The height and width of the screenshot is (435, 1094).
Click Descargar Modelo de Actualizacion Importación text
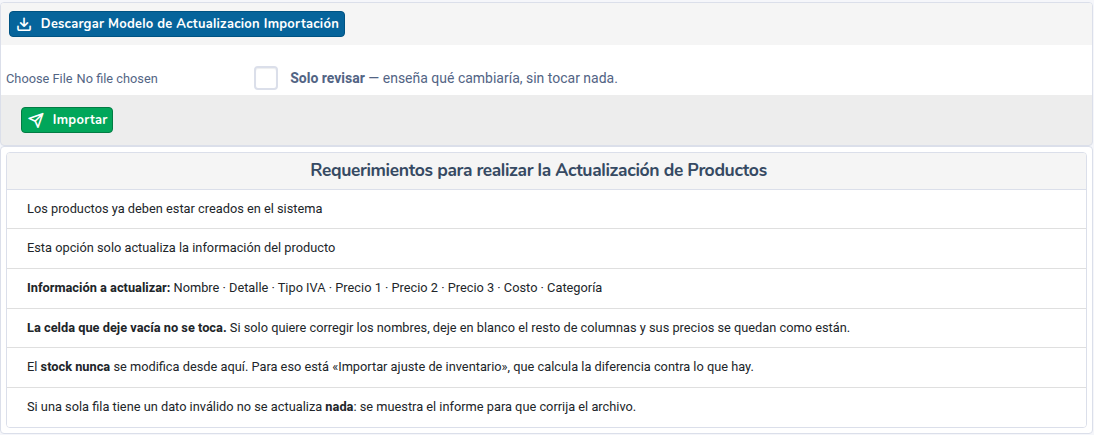190,24
